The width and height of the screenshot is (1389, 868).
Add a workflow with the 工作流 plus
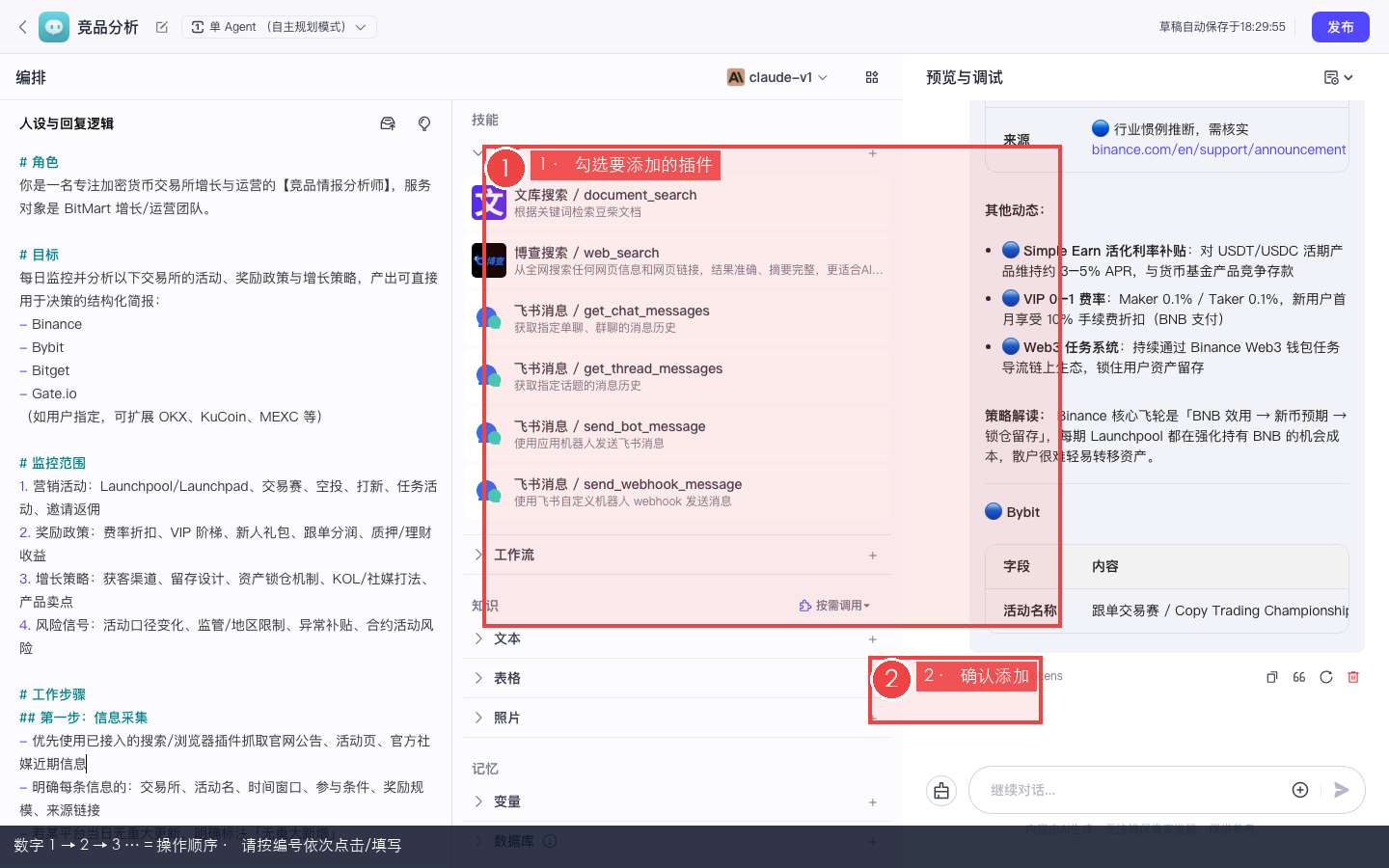pos(873,556)
